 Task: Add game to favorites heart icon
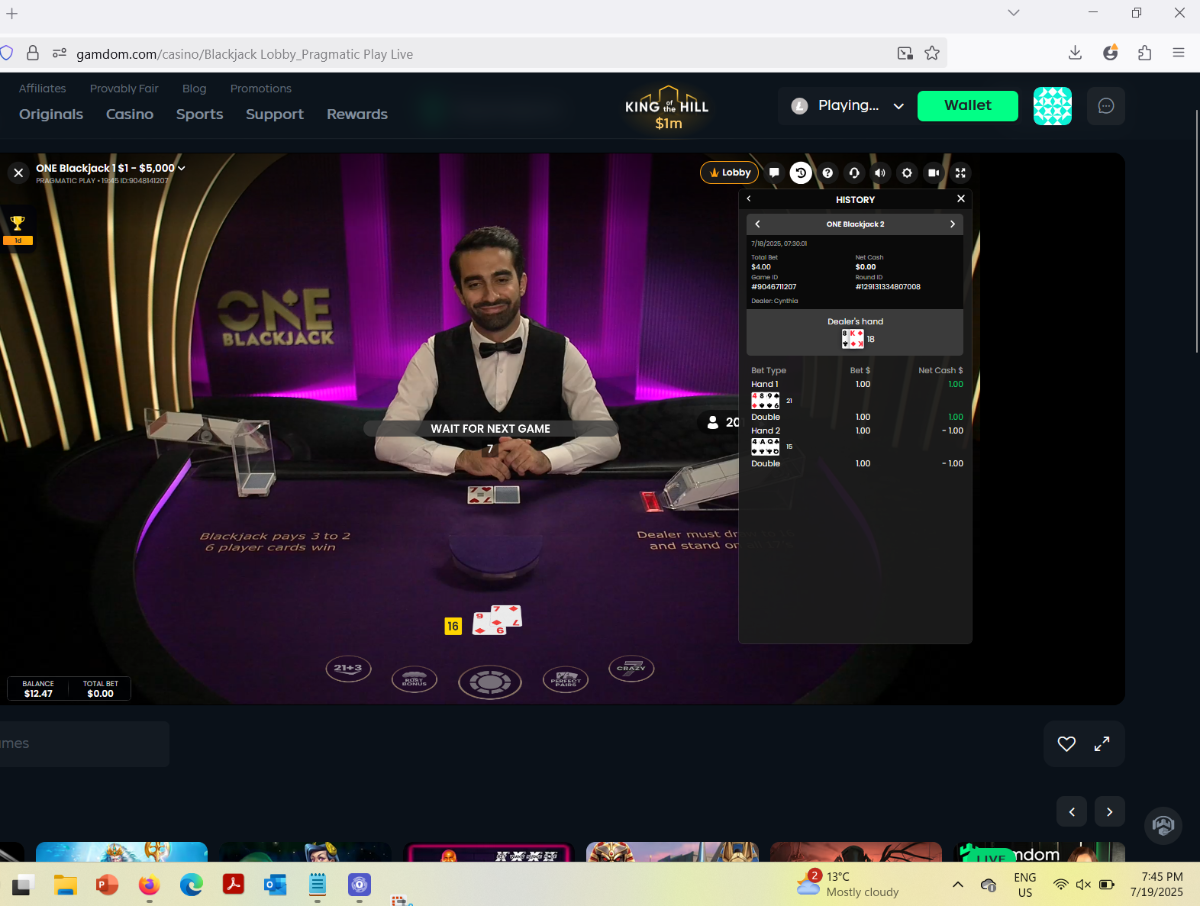[x=1066, y=744]
